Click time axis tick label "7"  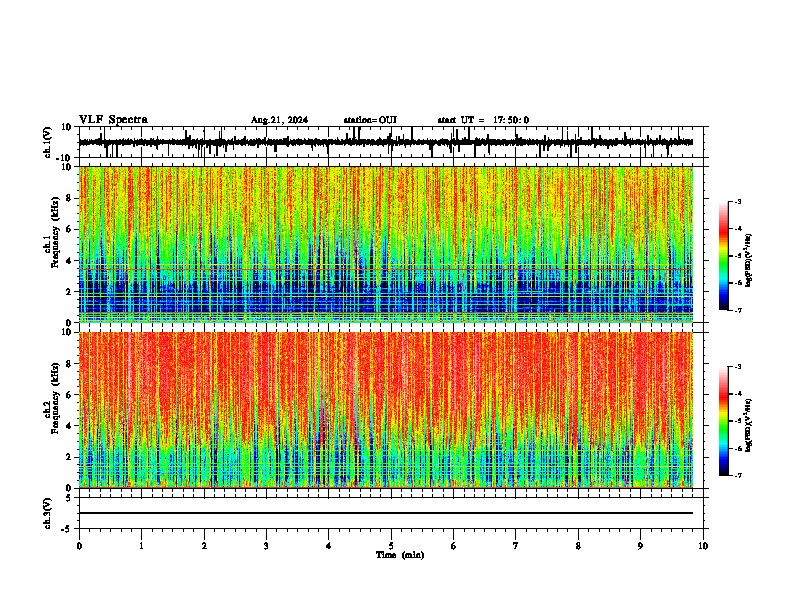[516, 546]
